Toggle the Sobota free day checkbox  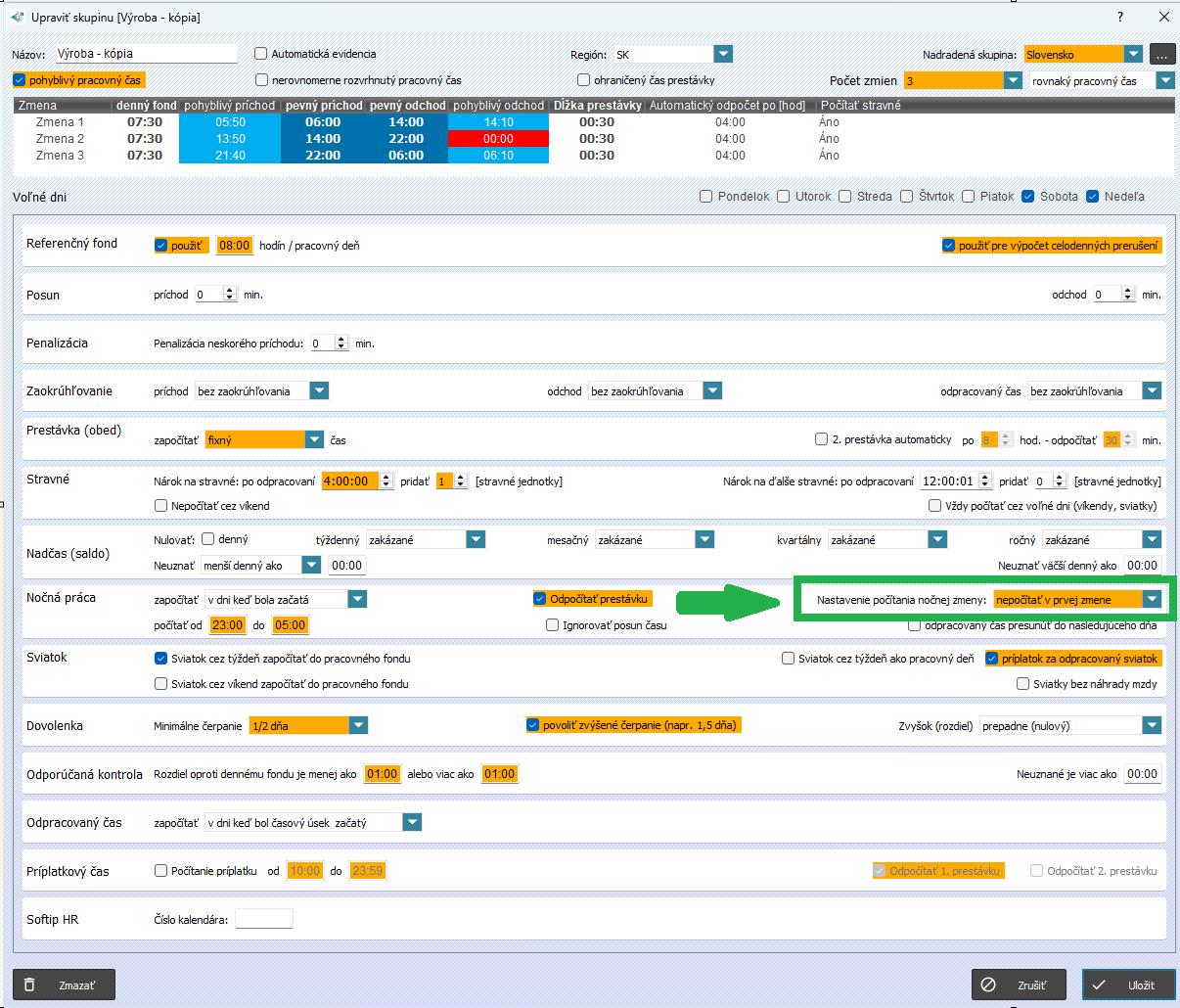(1027, 197)
